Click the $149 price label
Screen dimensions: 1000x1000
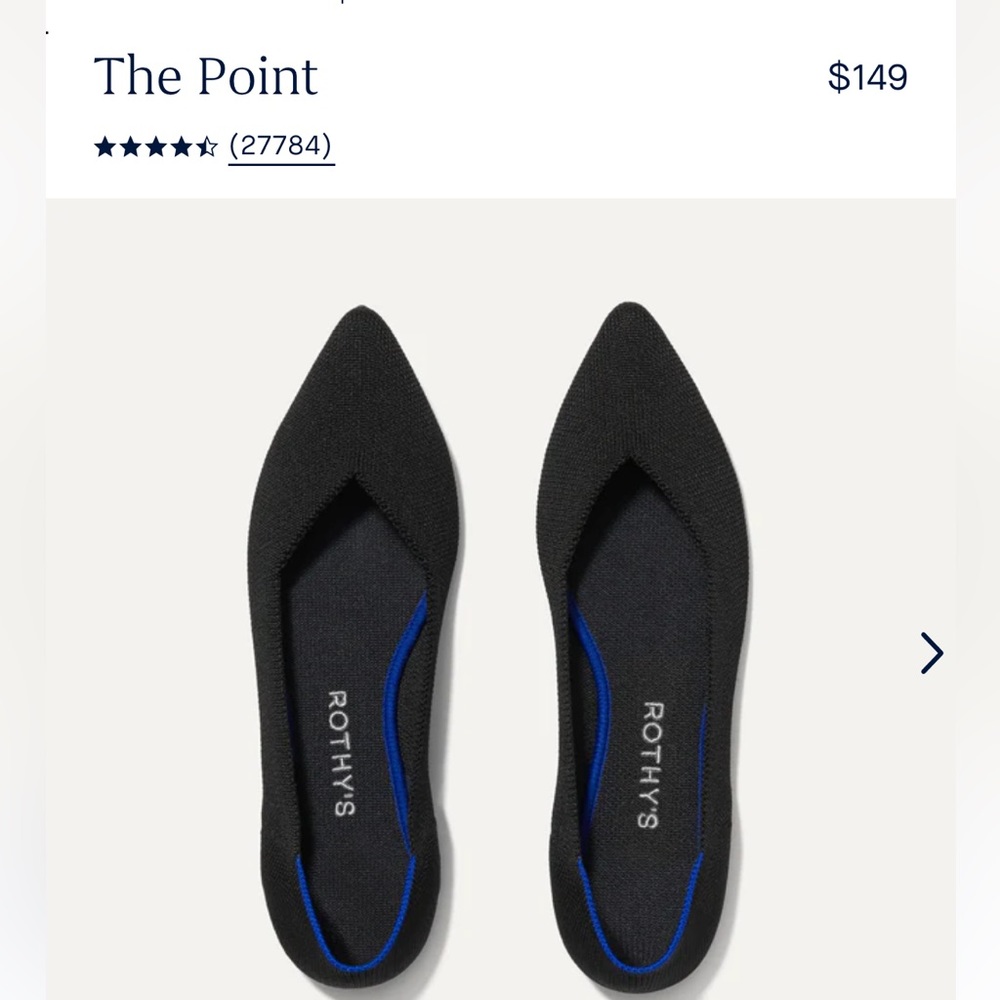(867, 76)
